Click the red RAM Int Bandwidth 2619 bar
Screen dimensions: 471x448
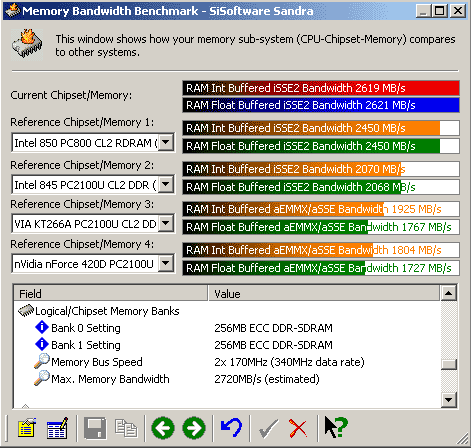click(321, 88)
